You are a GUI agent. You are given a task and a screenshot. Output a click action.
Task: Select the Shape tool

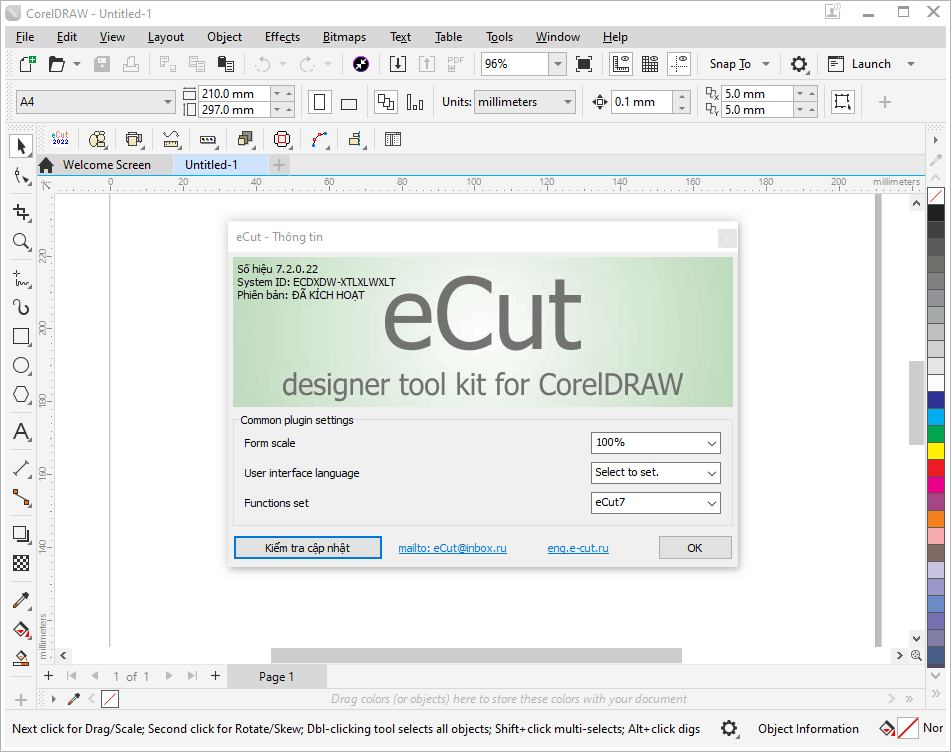pyautogui.click(x=20, y=176)
